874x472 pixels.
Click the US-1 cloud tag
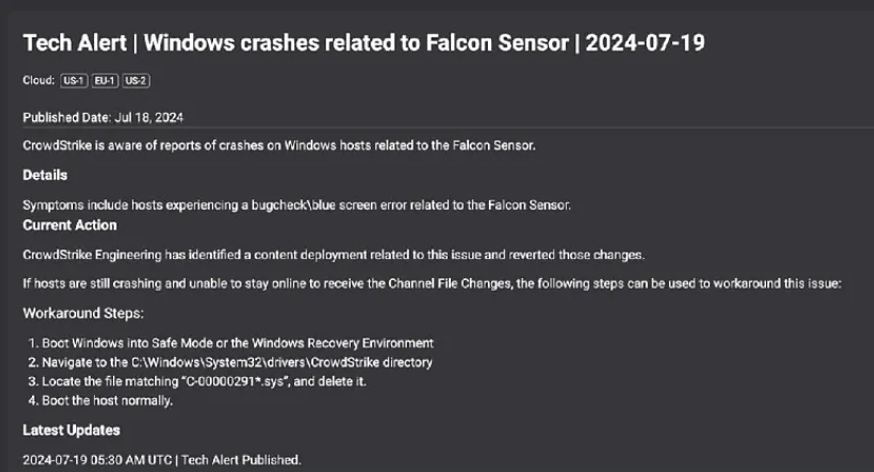point(75,80)
